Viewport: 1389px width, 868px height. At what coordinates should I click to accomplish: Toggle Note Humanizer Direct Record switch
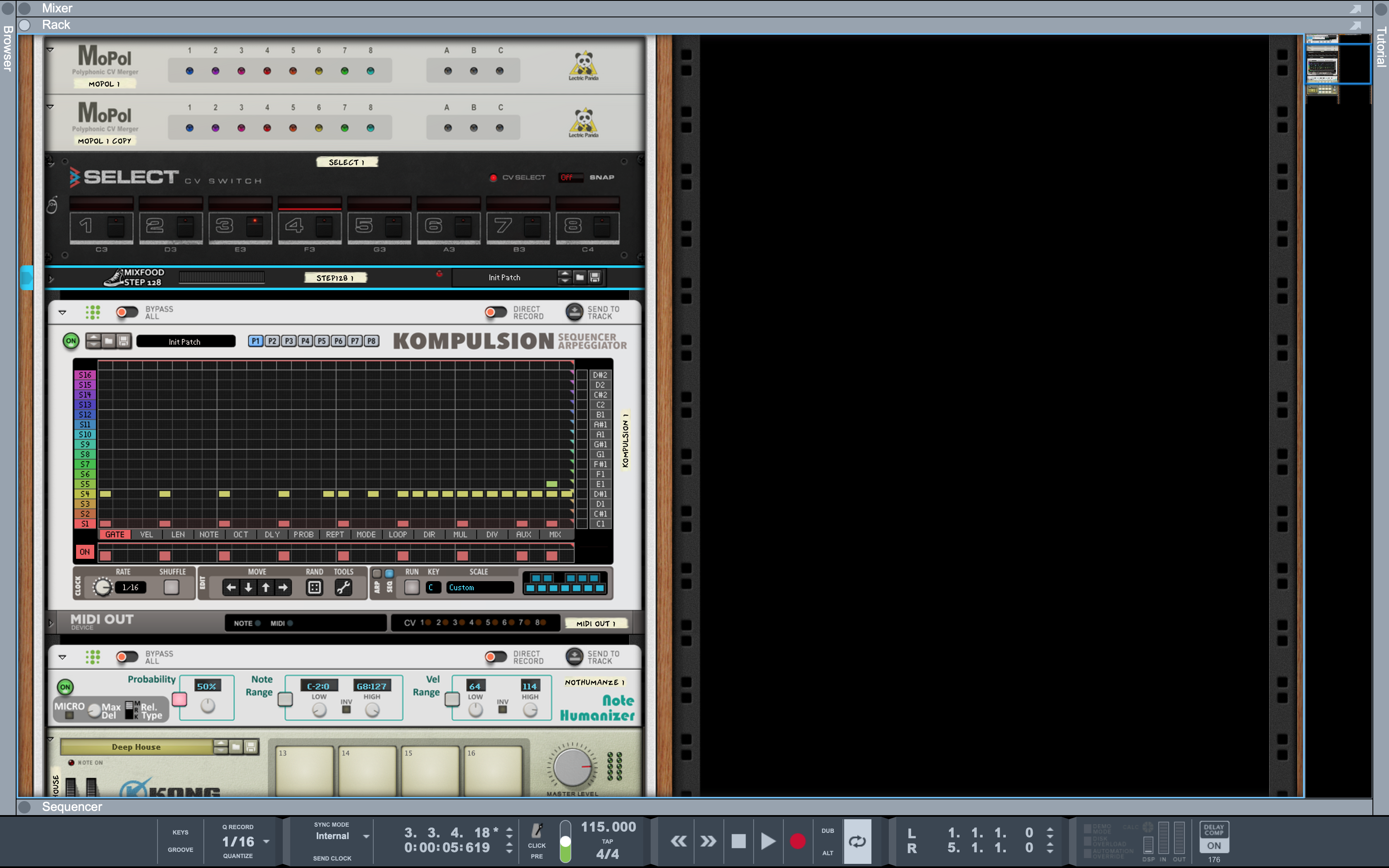pyautogui.click(x=496, y=657)
